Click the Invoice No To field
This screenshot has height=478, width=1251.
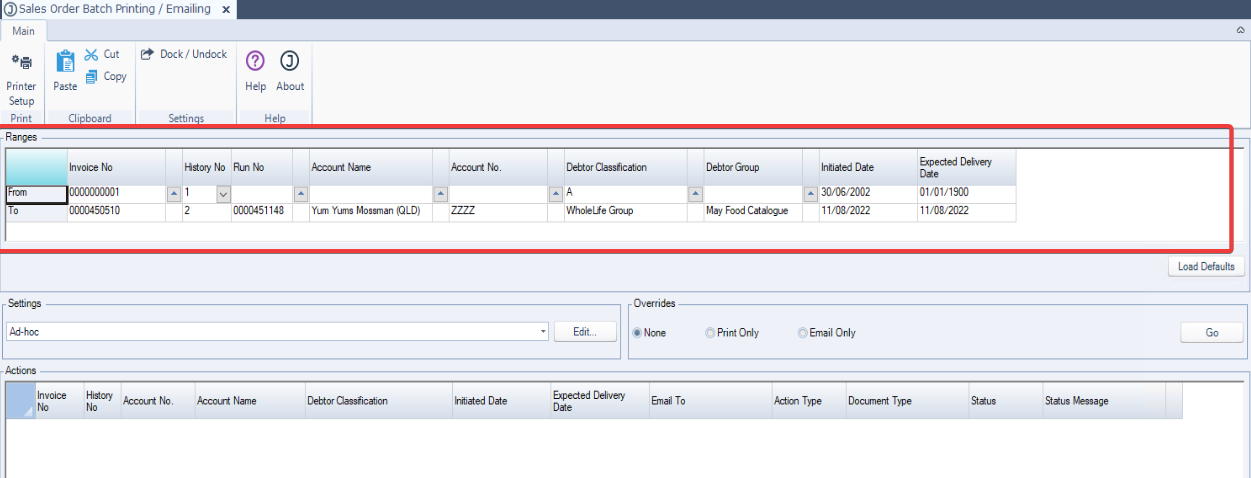click(115, 212)
